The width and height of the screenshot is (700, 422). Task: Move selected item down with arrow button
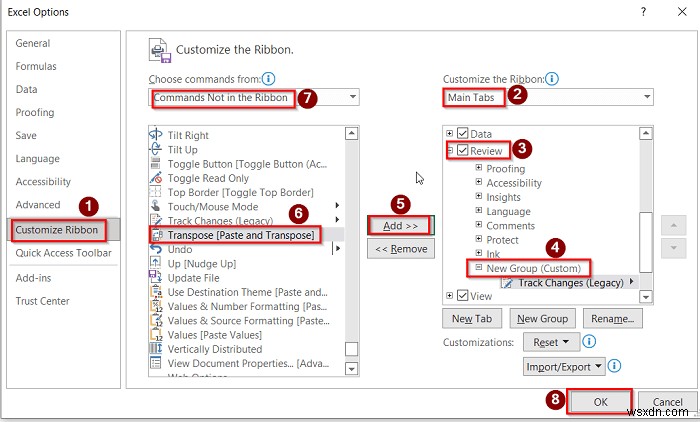click(x=673, y=248)
